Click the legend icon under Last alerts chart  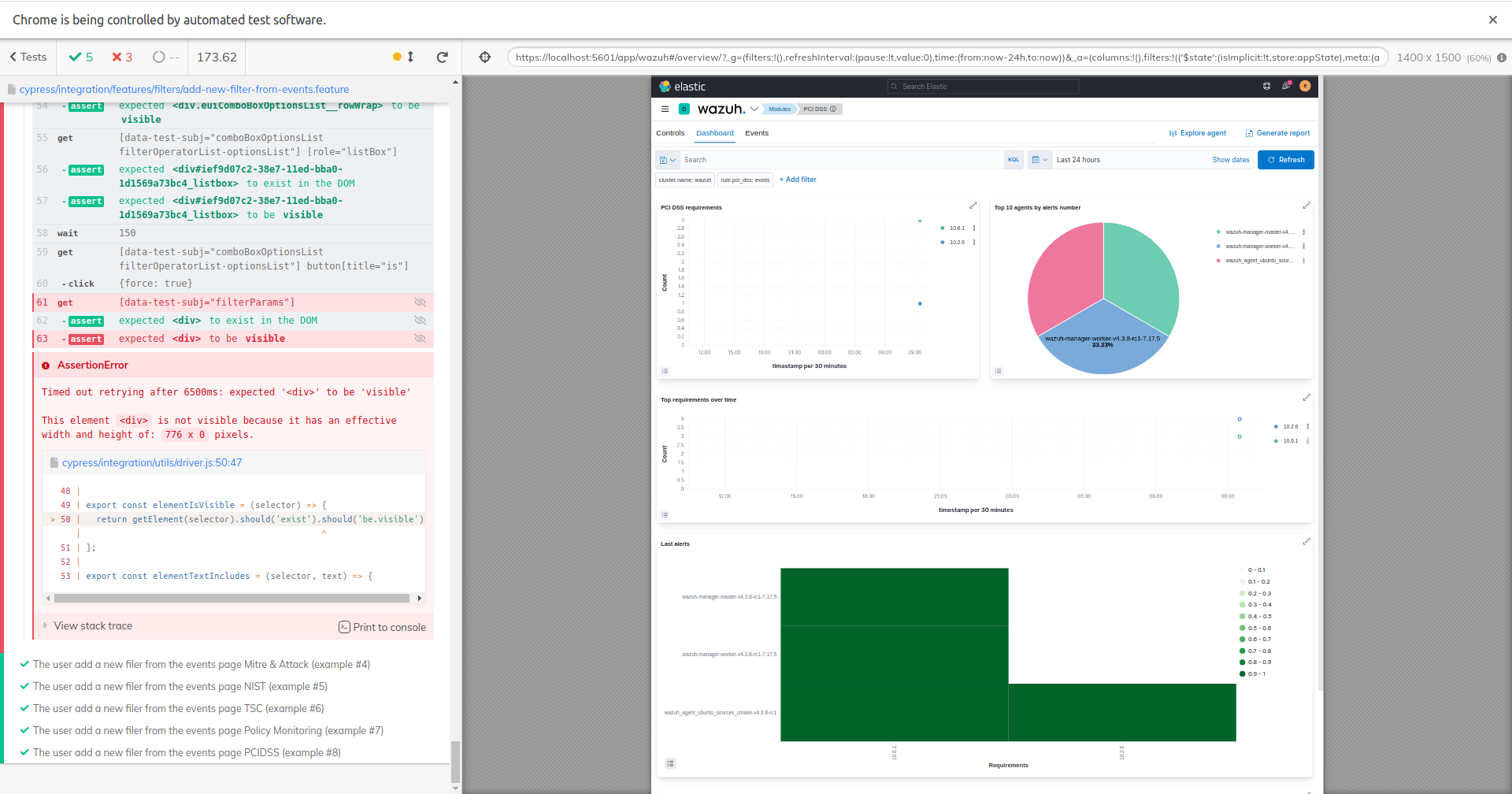click(670, 762)
